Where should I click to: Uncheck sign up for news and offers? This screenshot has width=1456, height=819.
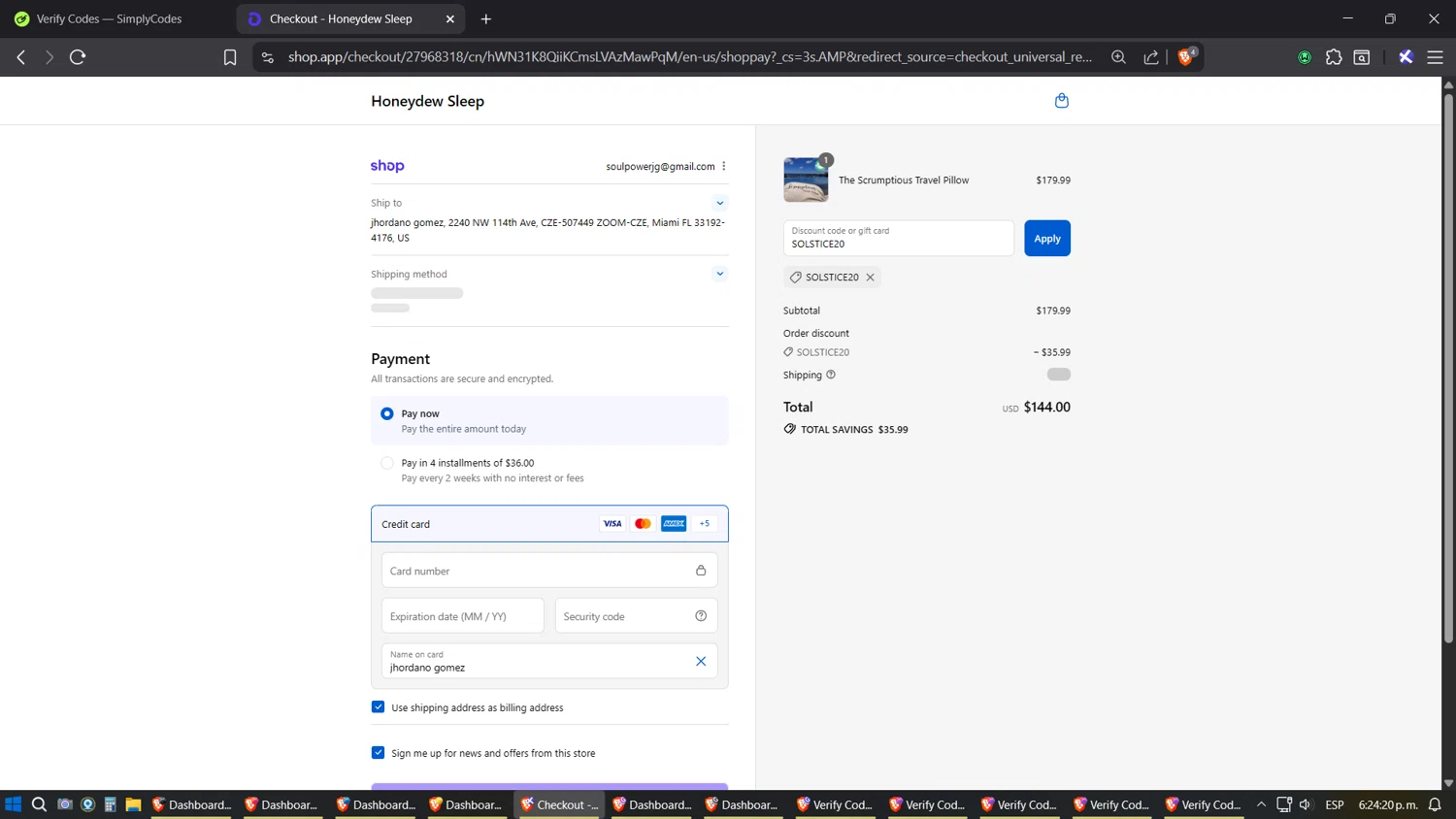click(378, 752)
